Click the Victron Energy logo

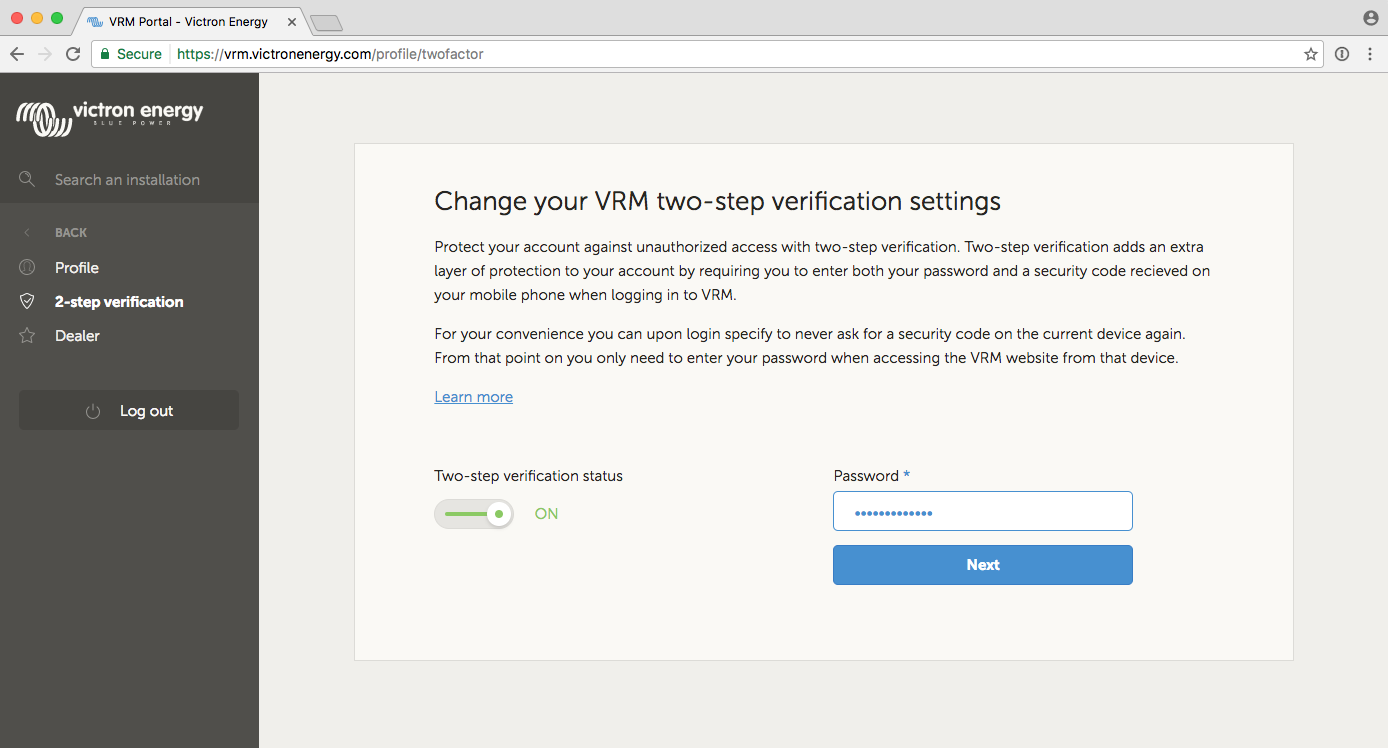[110, 116]
